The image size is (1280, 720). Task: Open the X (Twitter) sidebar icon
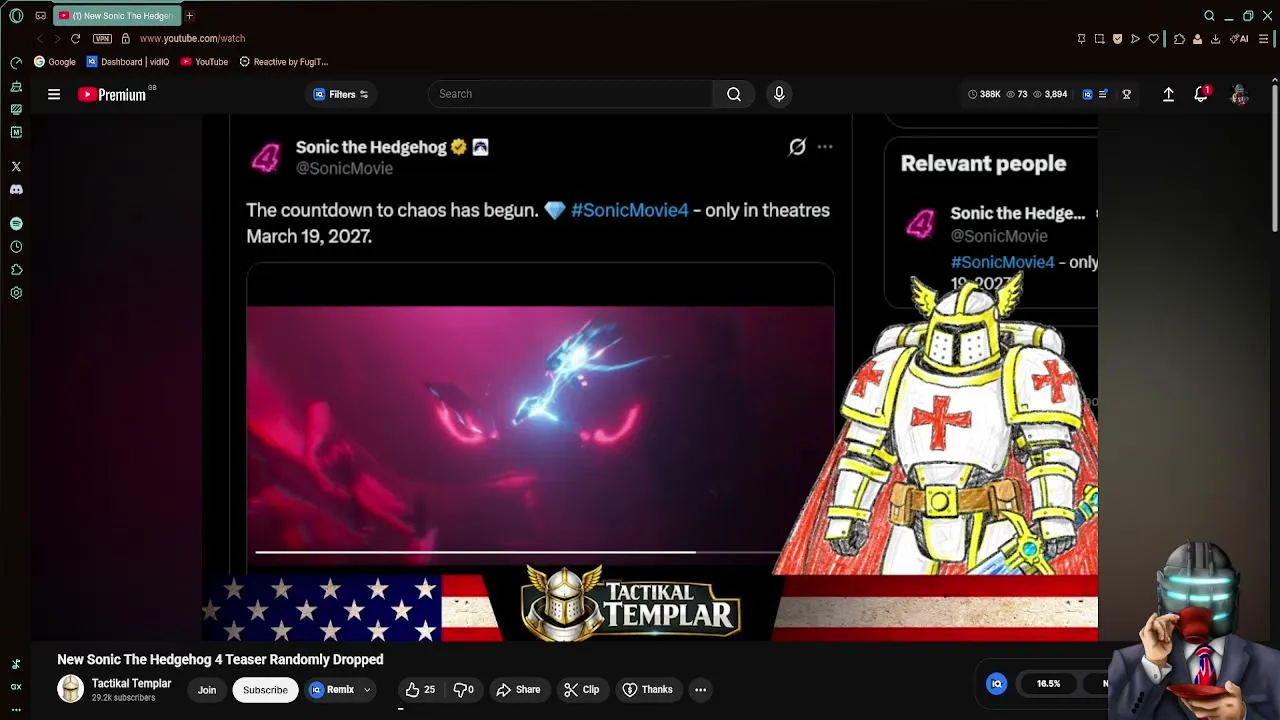pyautogui.click(x=16, y=166)
